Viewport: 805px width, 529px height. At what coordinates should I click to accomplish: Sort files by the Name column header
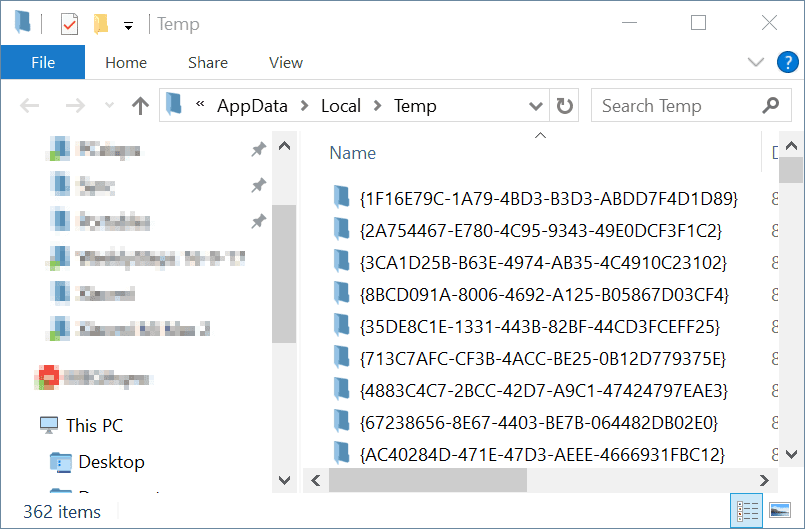(353, 153)
